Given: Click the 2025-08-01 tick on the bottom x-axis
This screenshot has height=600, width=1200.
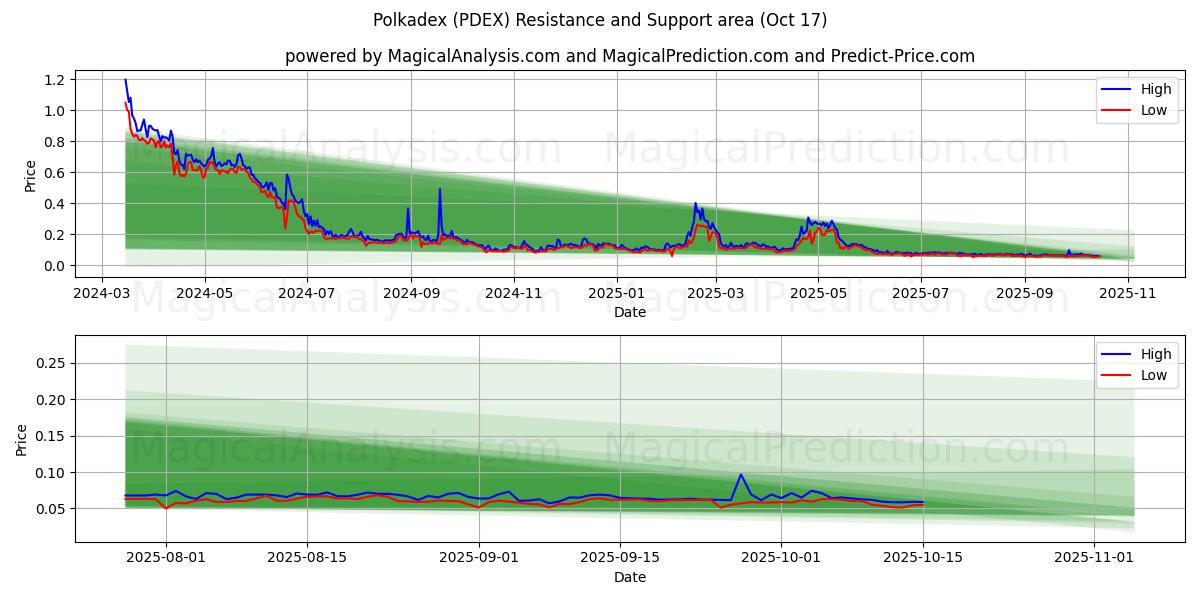Looking at the screenshot, I should click(x=168, y=558).
